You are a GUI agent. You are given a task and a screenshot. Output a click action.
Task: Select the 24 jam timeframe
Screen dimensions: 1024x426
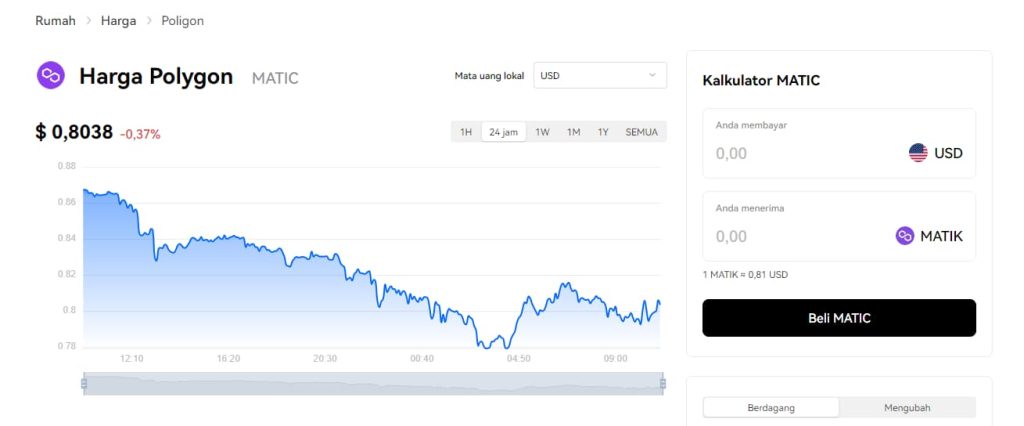pos(503,132)
